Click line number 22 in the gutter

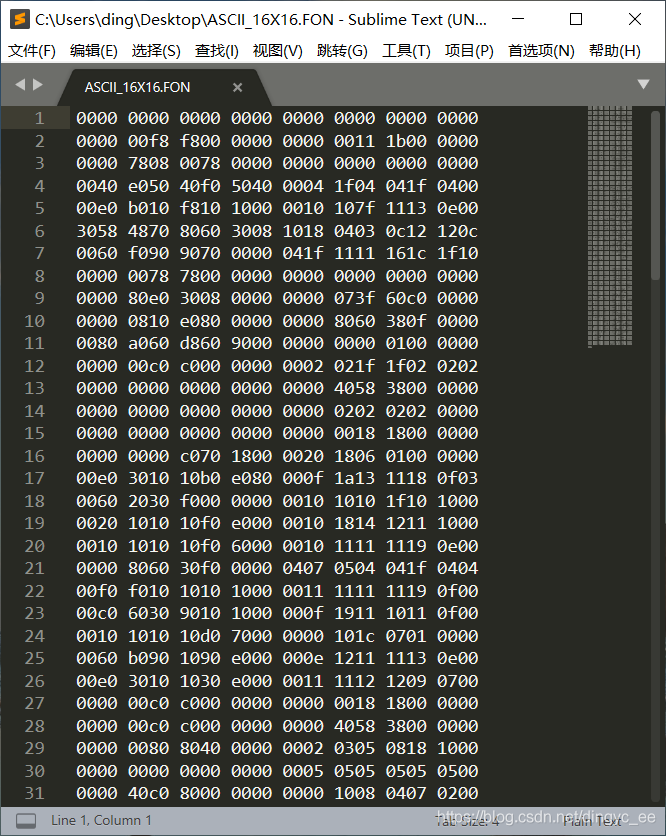(x=34, y=591)
